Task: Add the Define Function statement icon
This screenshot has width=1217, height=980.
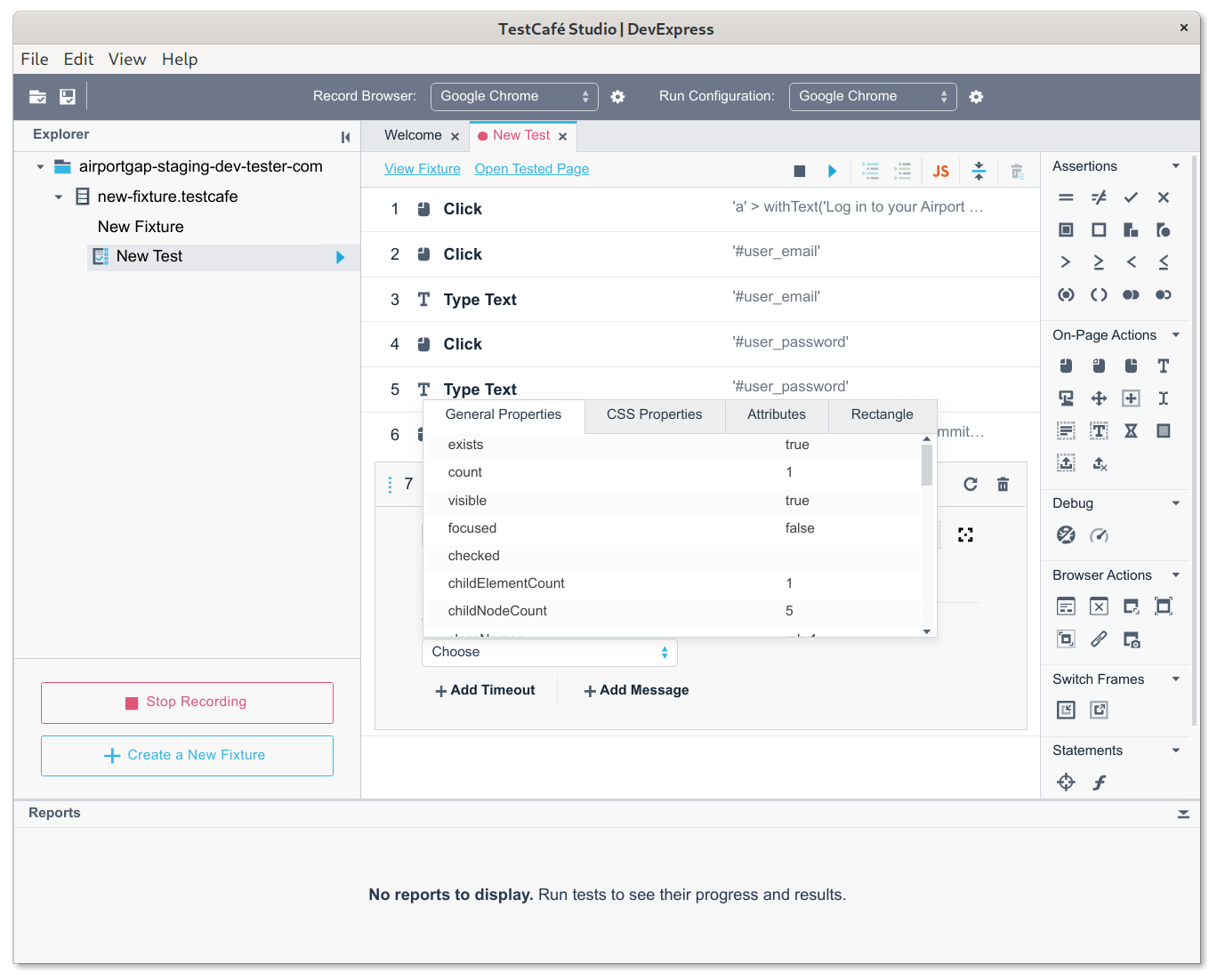Action: (1100, 782)
